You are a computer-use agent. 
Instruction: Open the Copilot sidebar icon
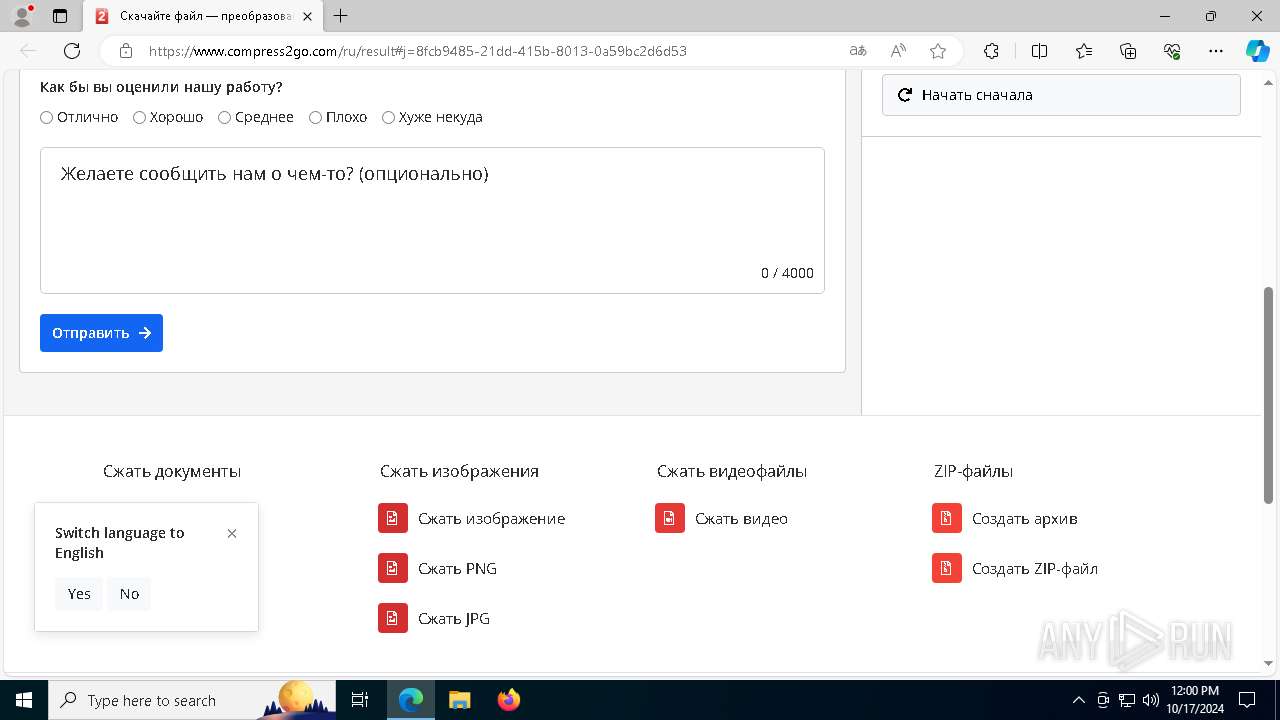[x=1257, y=51]
